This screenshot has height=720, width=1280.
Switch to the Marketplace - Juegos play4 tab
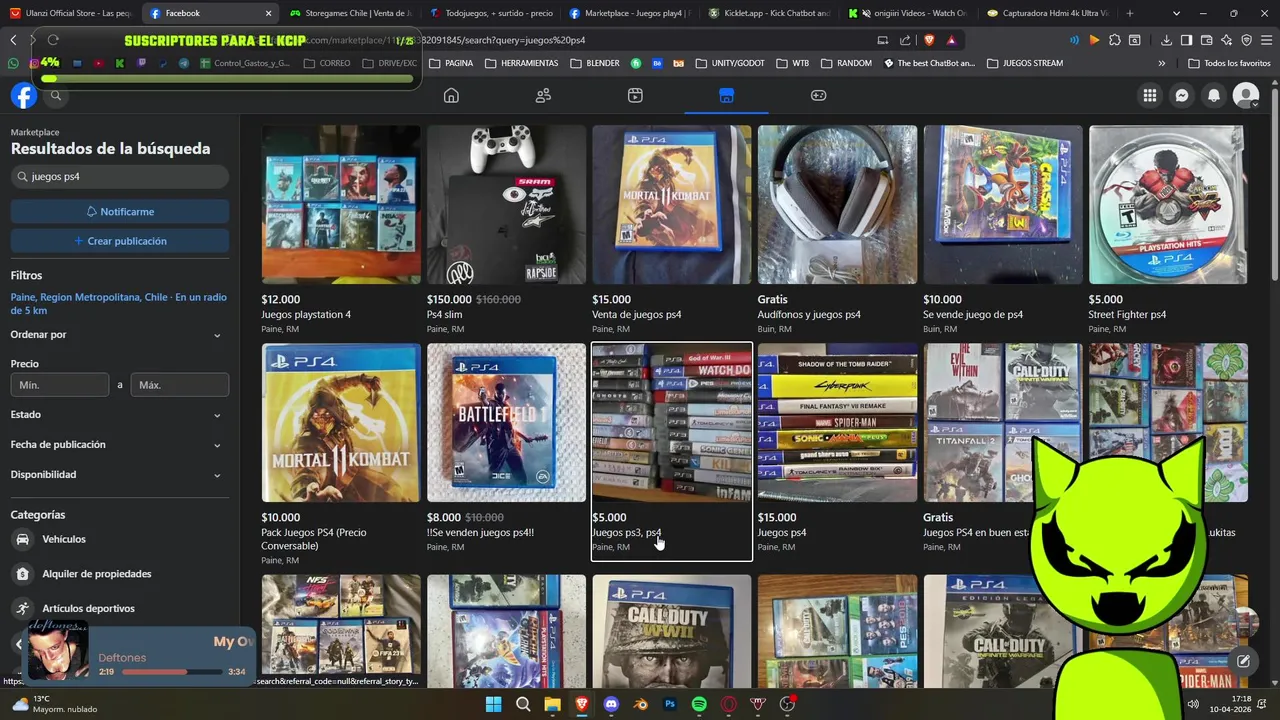point(629,13)
